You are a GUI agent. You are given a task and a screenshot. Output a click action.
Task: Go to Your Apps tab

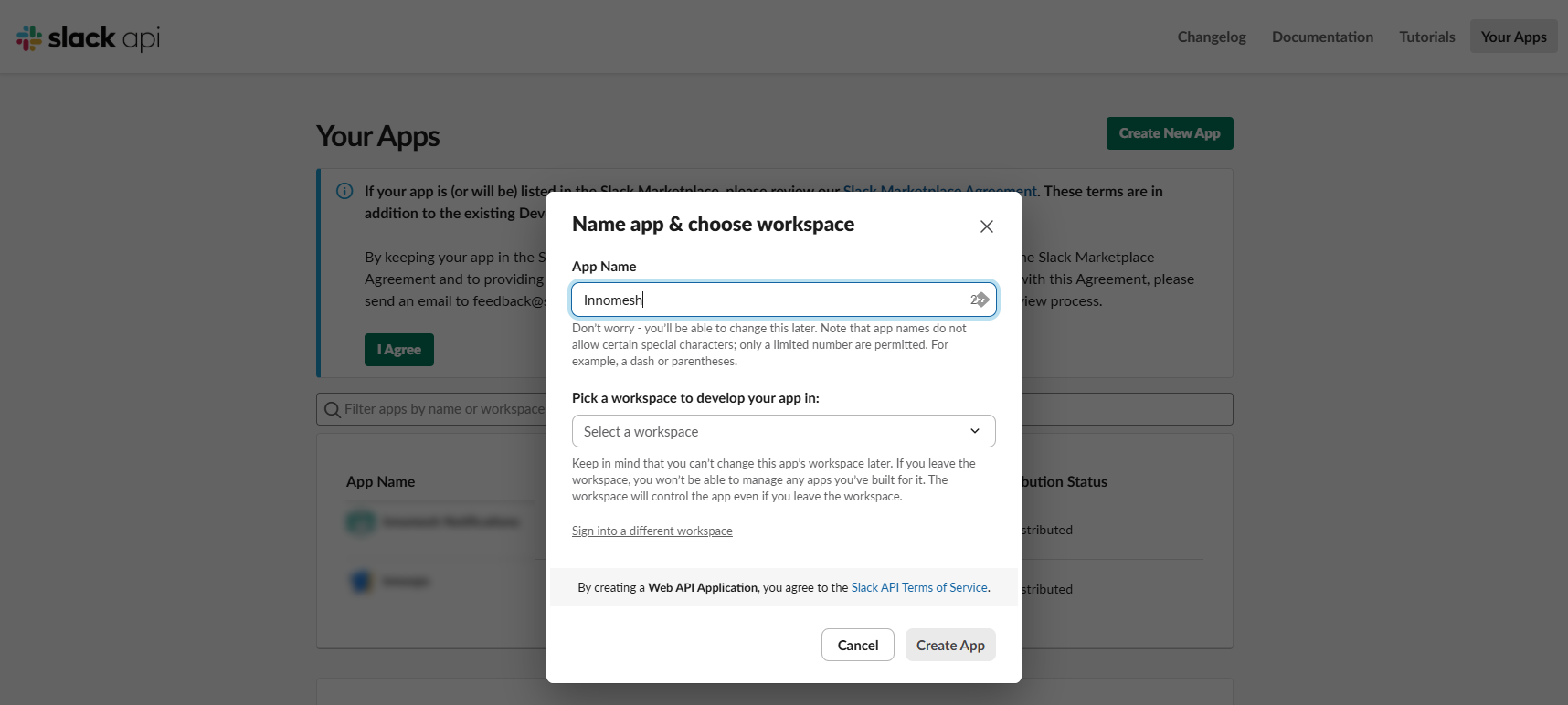(1514, 37)
